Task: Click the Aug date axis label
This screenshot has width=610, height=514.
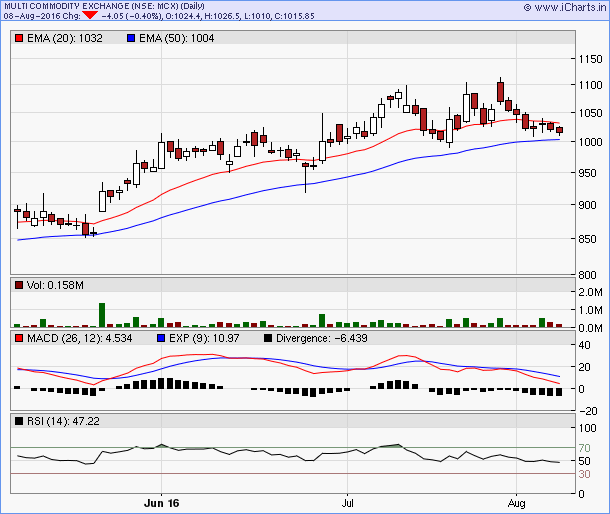Action: [516, 503]
